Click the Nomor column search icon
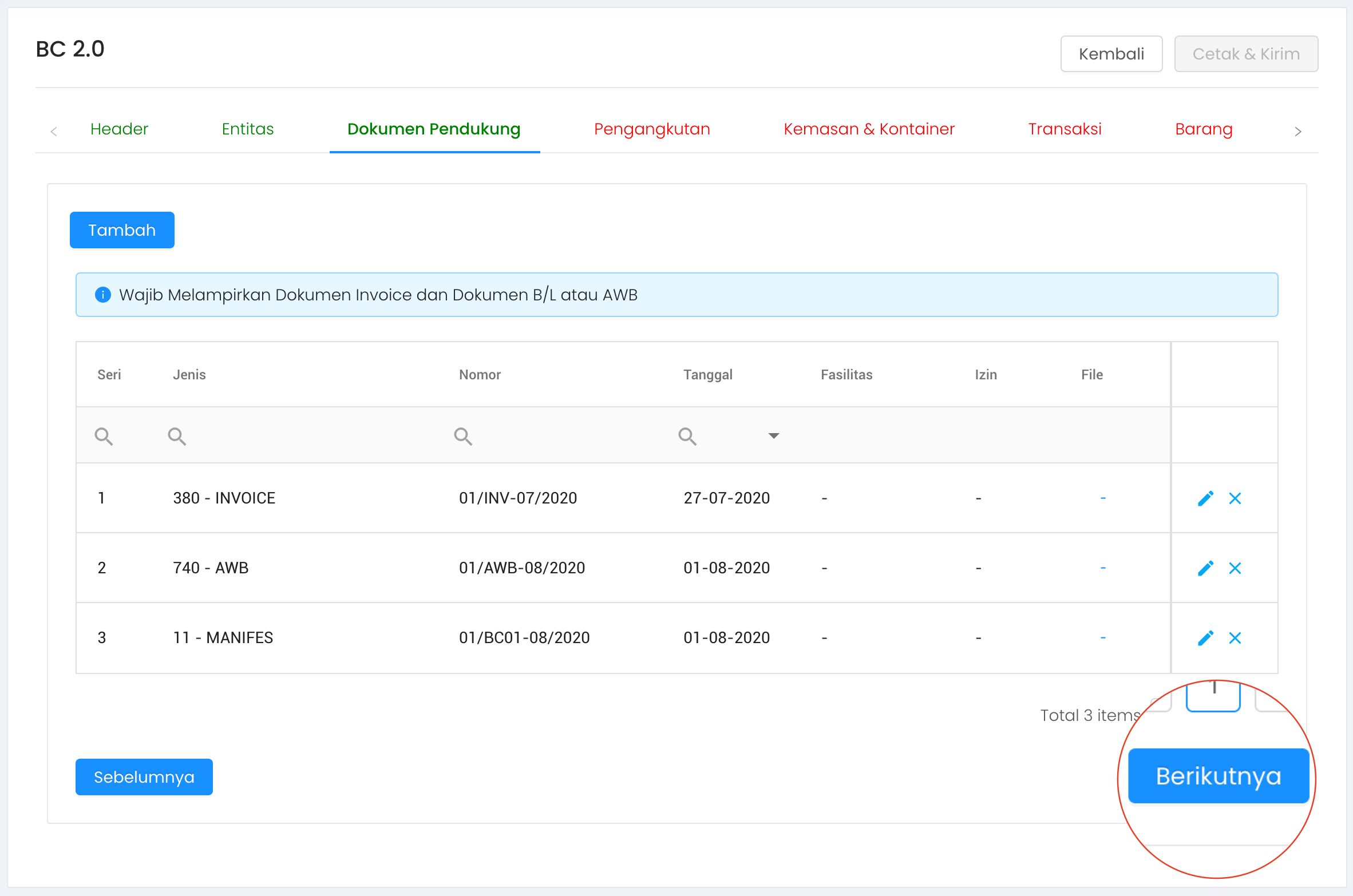Screen dimensions: 1353x896 click(x=463, y=436)
